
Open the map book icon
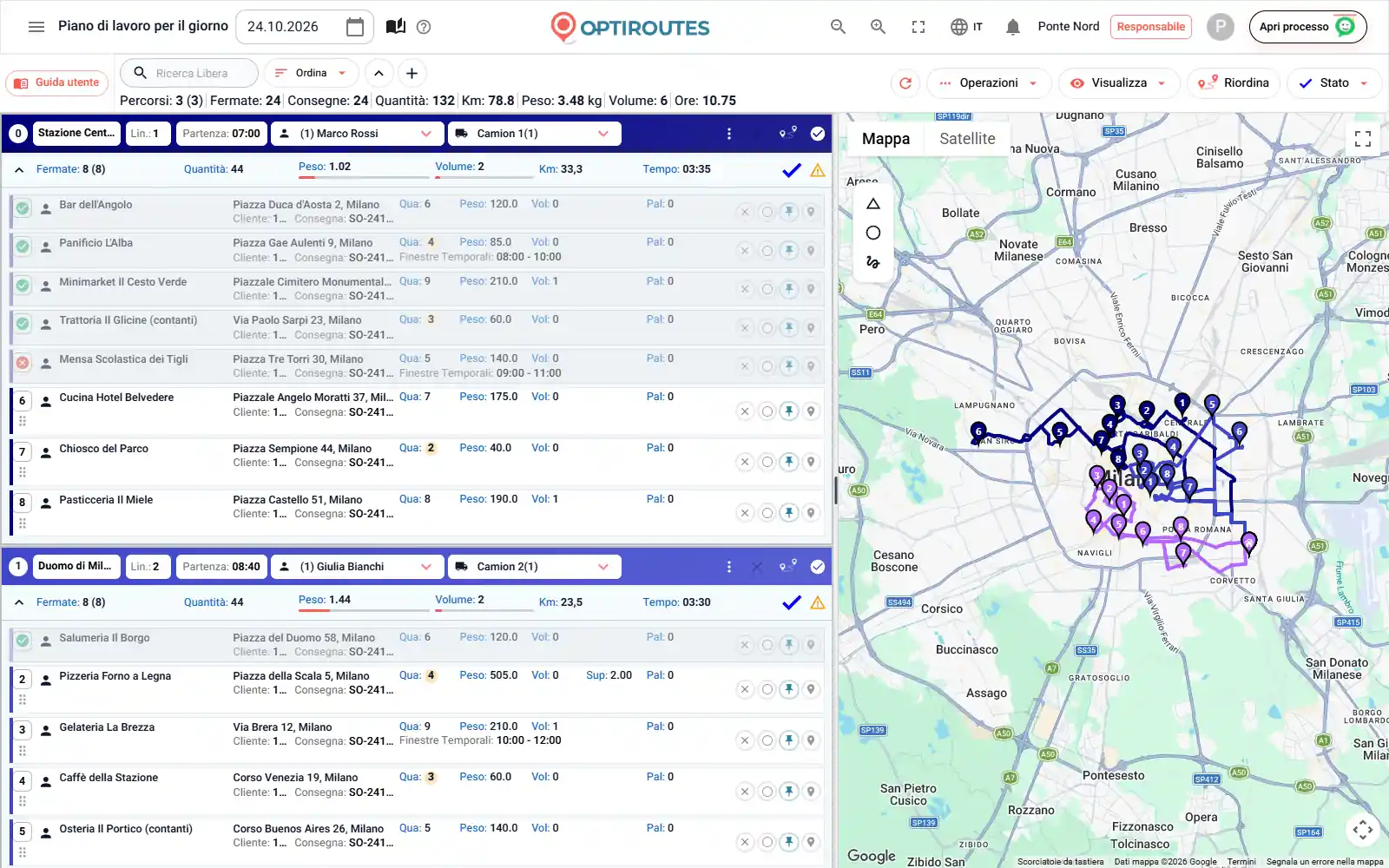[396, 27]
